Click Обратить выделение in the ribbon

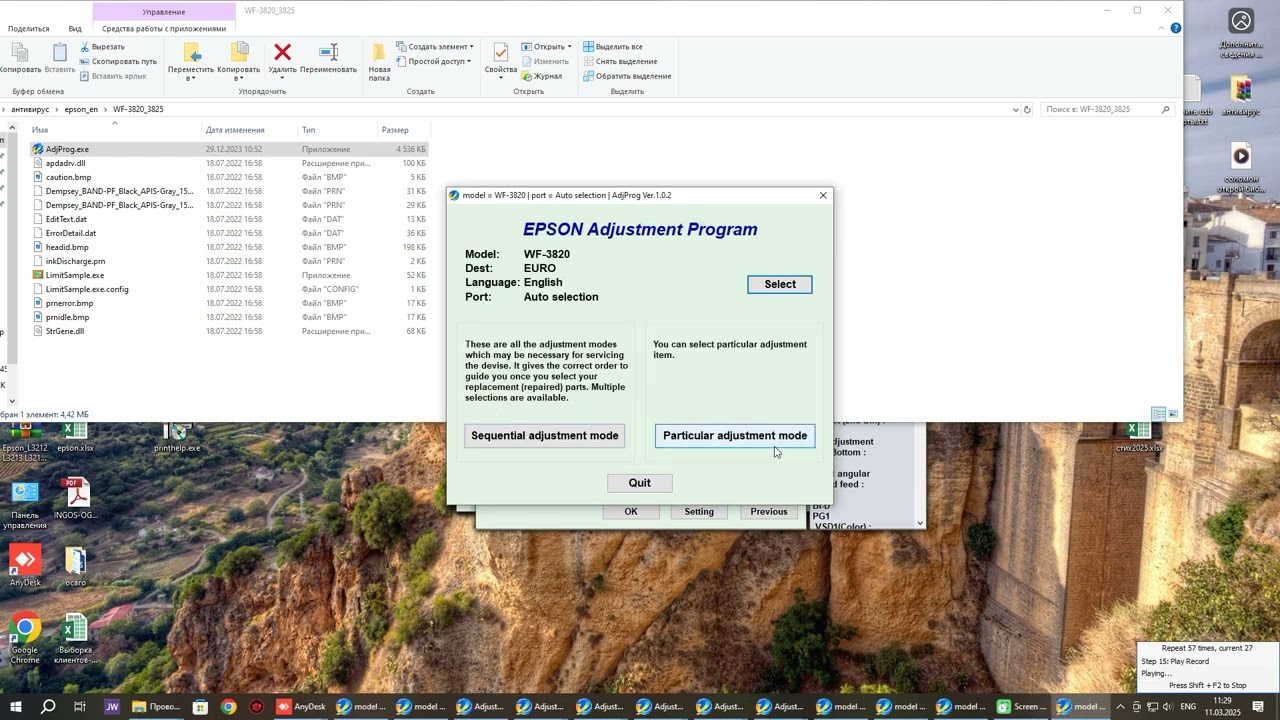(627, 76)
